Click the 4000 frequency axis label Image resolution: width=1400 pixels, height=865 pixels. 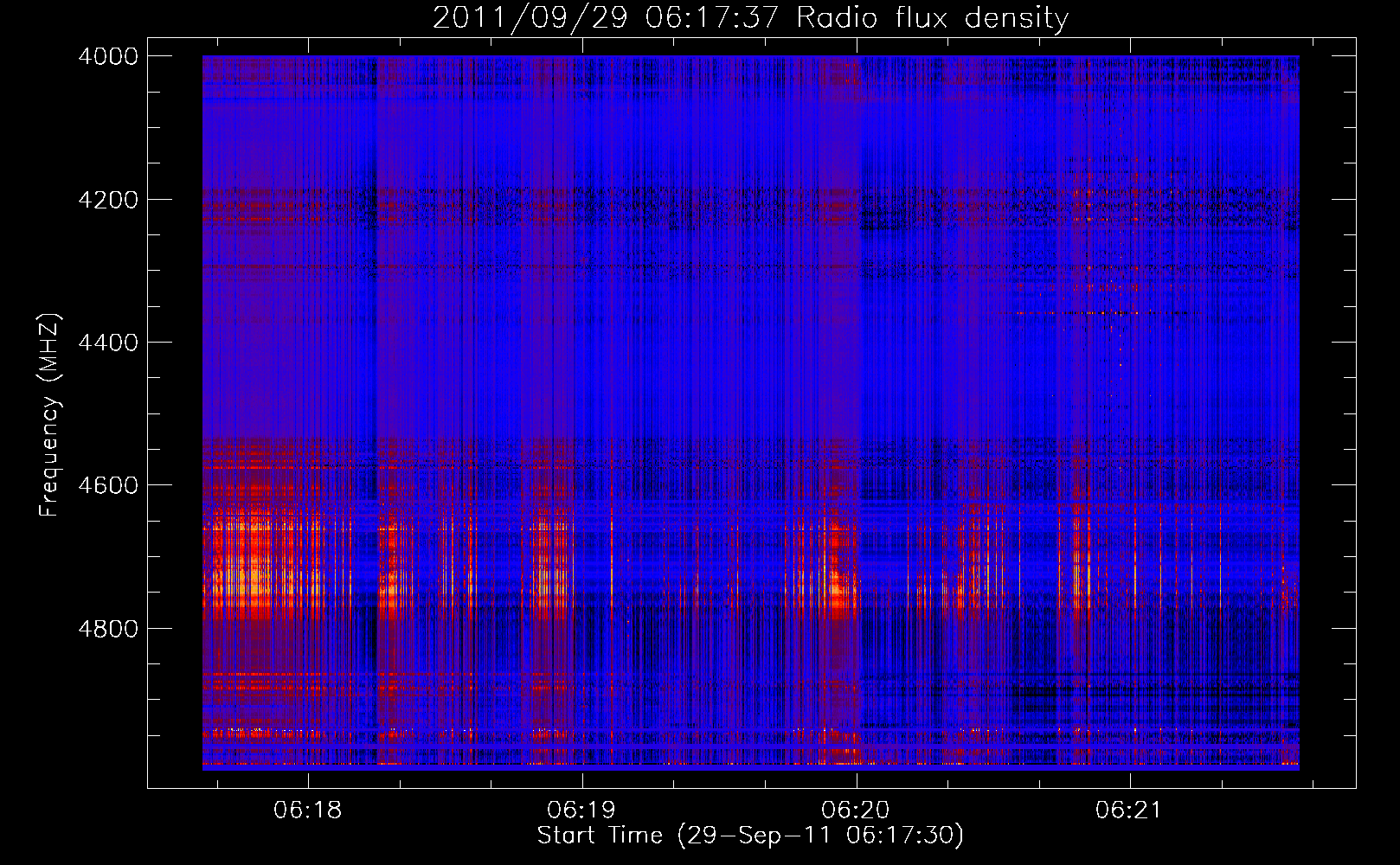[x=108, y=56]
